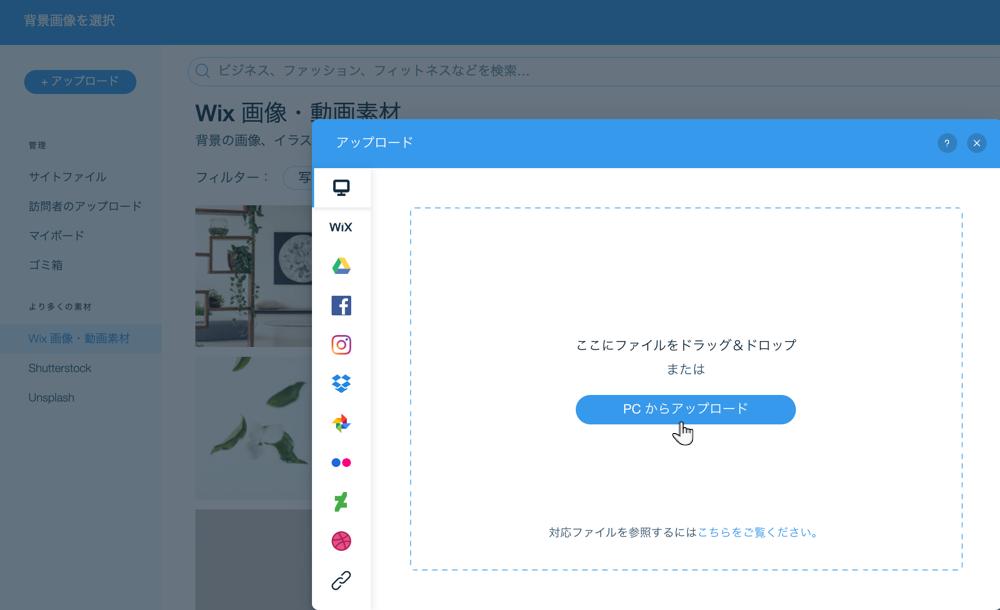Open the upload dialog help icon
The width and height of the screenshot is (1000, 610).
click(947, 143)
